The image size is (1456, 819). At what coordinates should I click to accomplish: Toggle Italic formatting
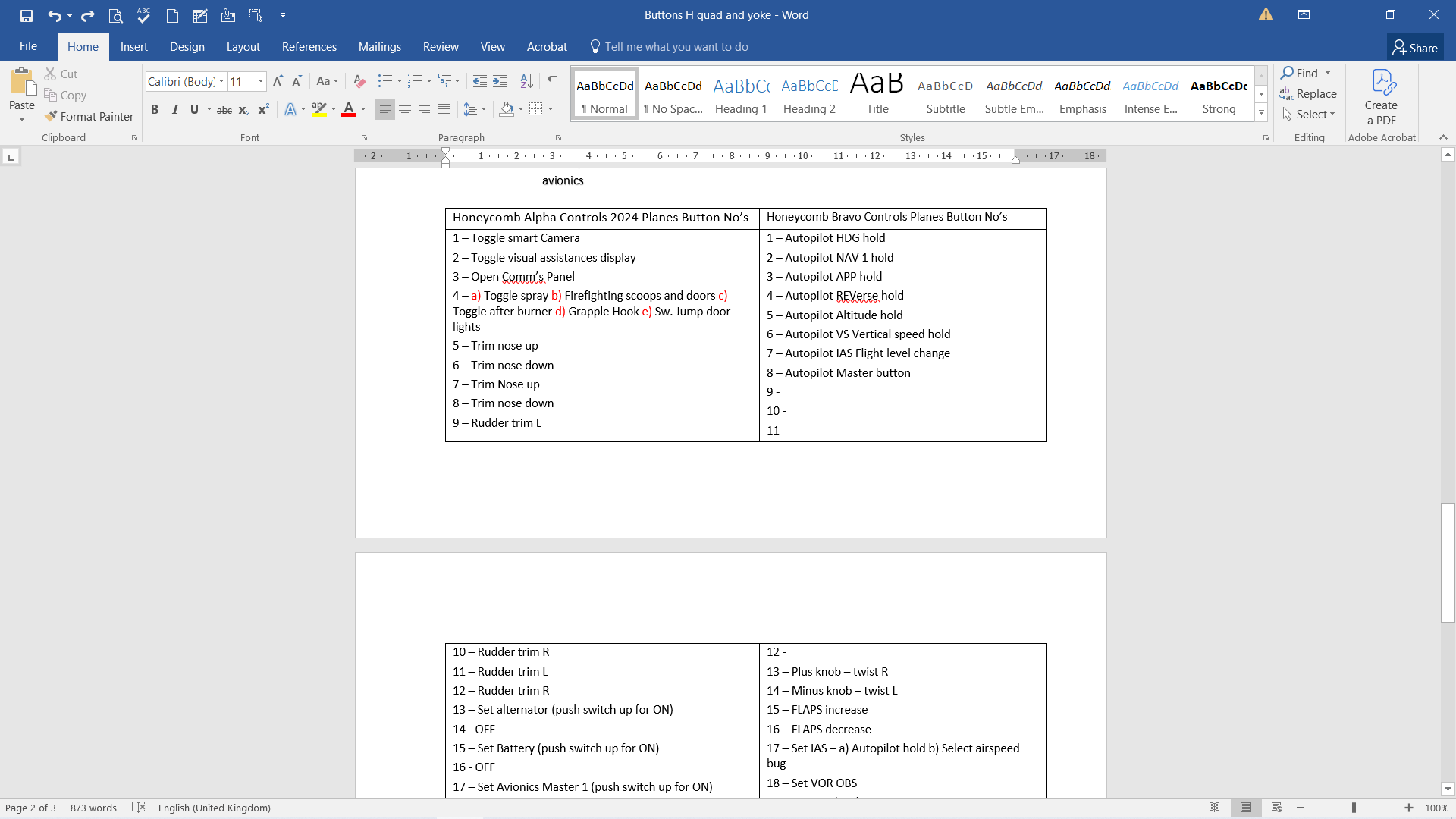[x=174, y=109]
